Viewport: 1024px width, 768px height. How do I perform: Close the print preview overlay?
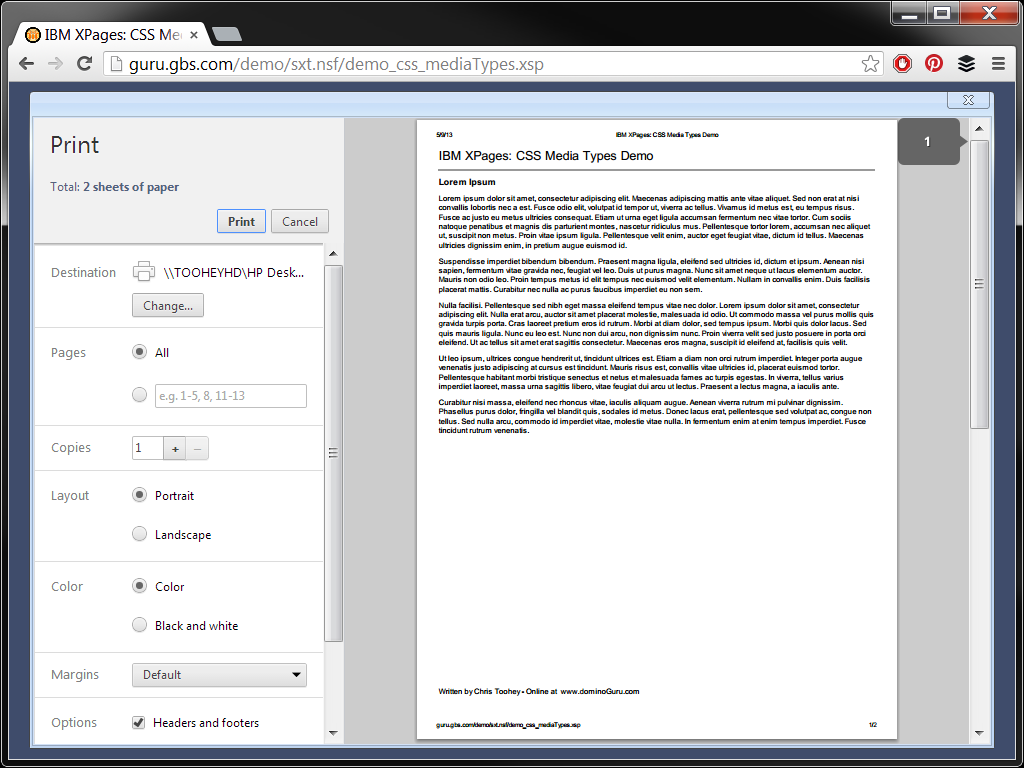point(968,100)
